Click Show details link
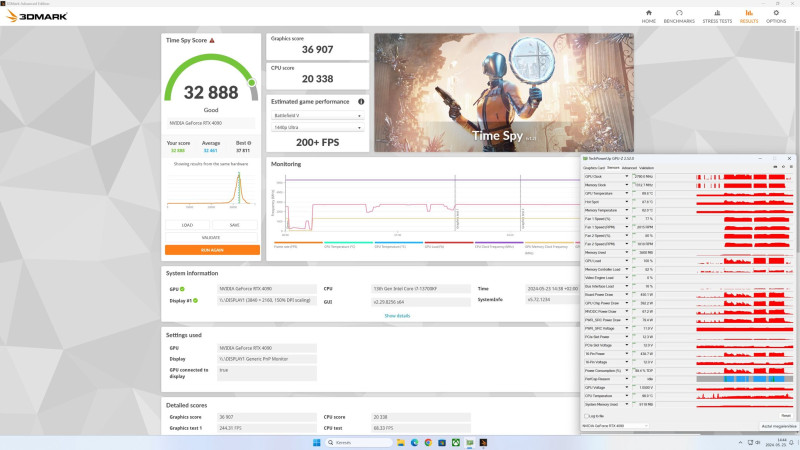This screenshot has height=450, width=800. [x=397, y=316]
